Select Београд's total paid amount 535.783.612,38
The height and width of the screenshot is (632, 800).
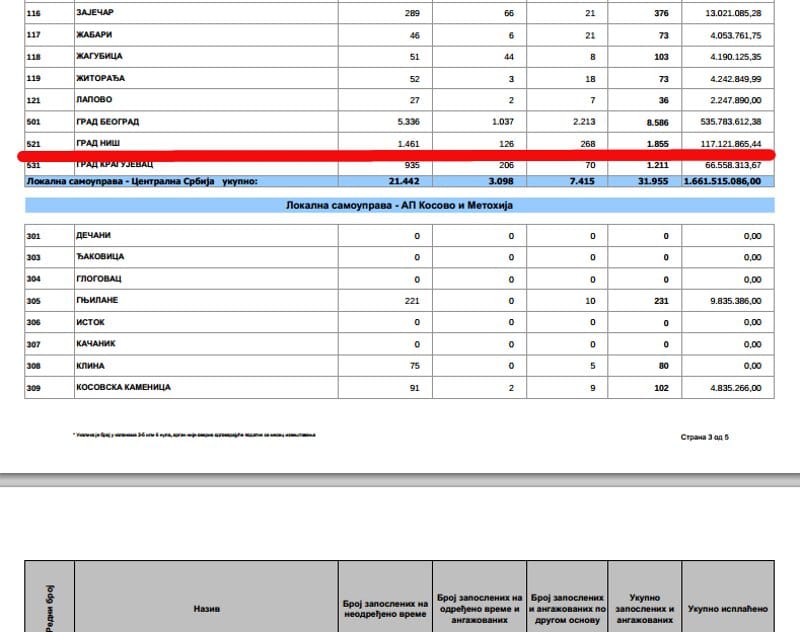point(724,122)
